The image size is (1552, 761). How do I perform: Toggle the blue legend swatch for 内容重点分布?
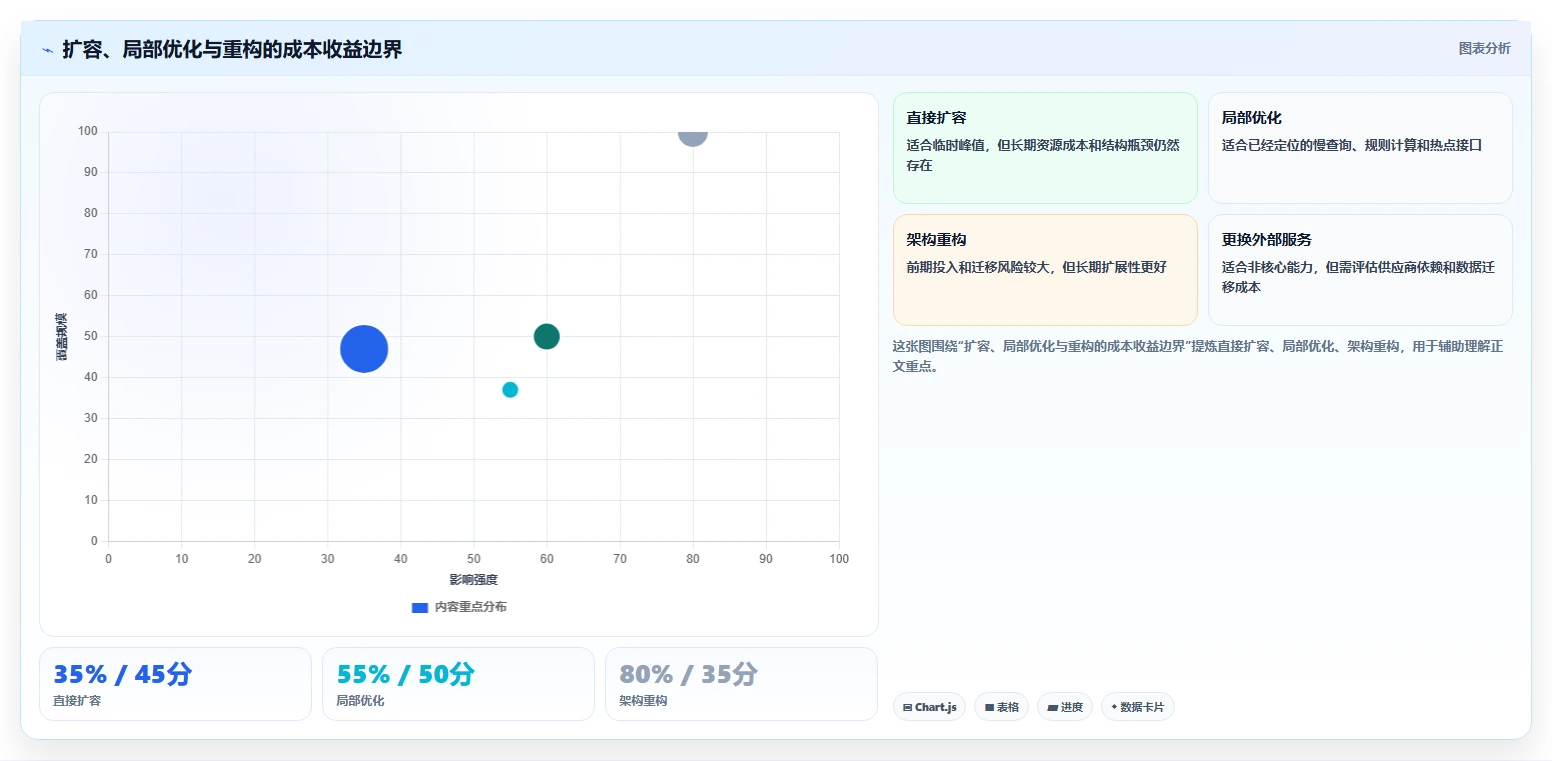pyautogui.click(x=420, y=607)
